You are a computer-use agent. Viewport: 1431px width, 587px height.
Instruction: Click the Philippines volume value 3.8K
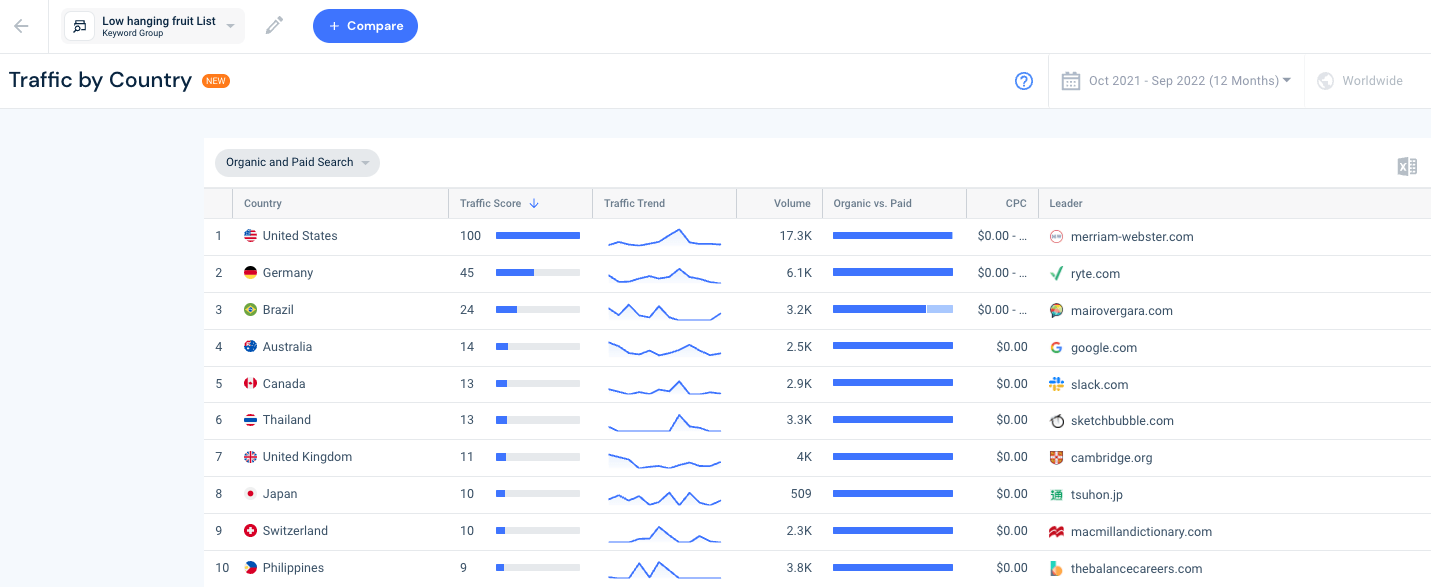(x=797, y=568)
